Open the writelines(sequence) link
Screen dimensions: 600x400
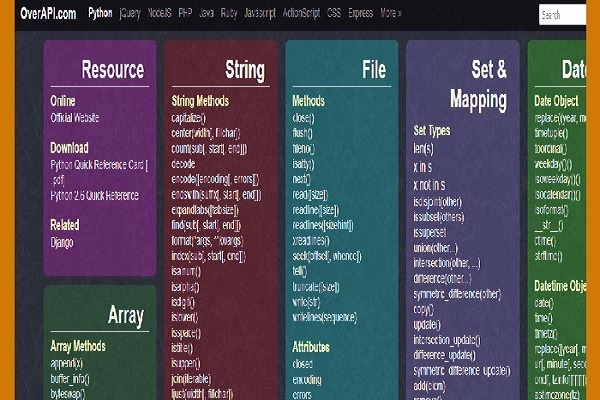point(324,317)
